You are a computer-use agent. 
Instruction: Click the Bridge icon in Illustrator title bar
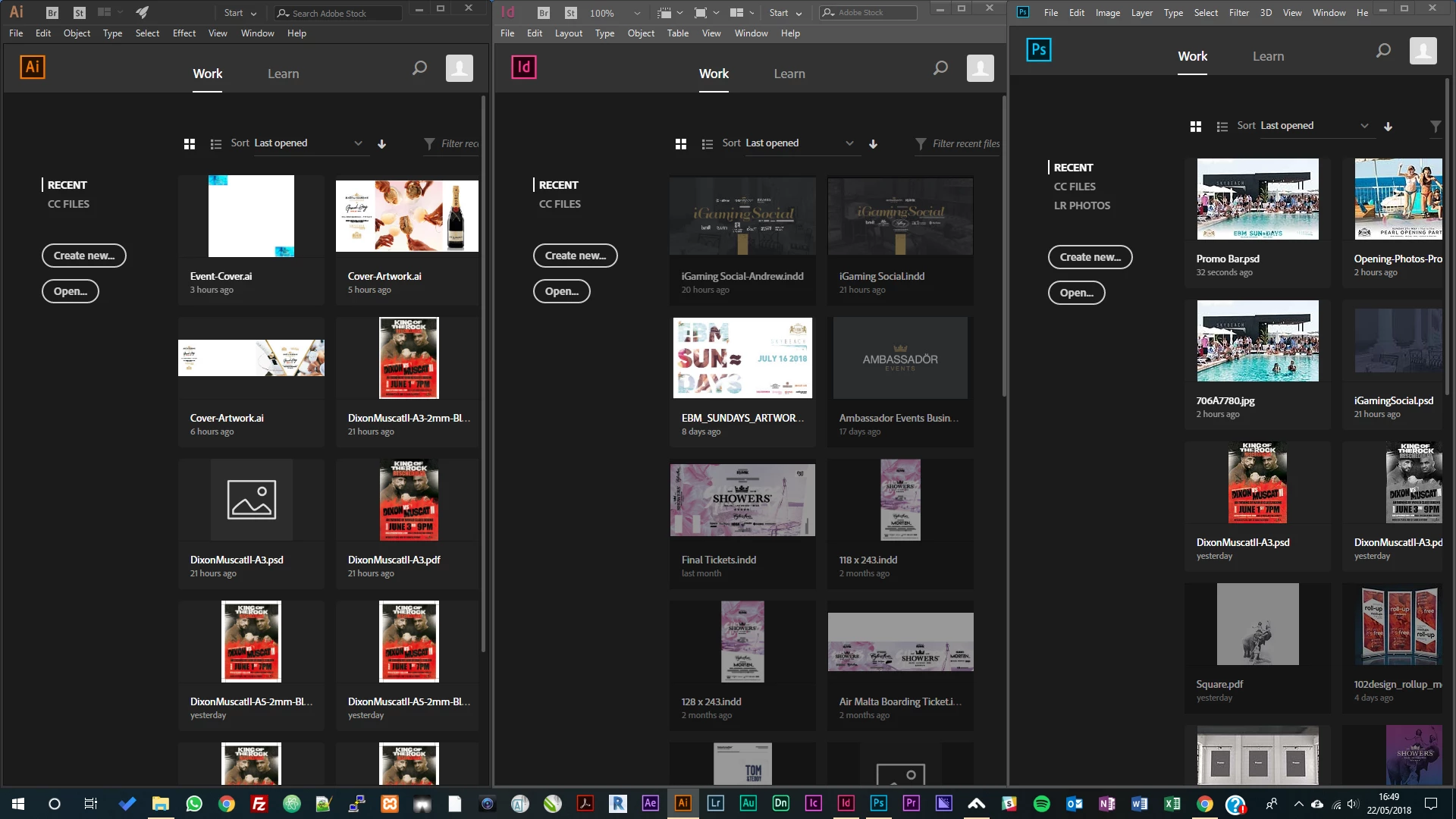pyautogui.click(x=52, y=12)
